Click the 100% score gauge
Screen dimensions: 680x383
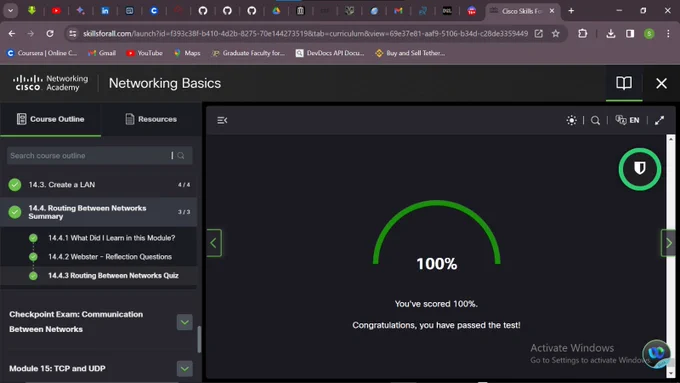pyautogui.click(x=436, y=236)
